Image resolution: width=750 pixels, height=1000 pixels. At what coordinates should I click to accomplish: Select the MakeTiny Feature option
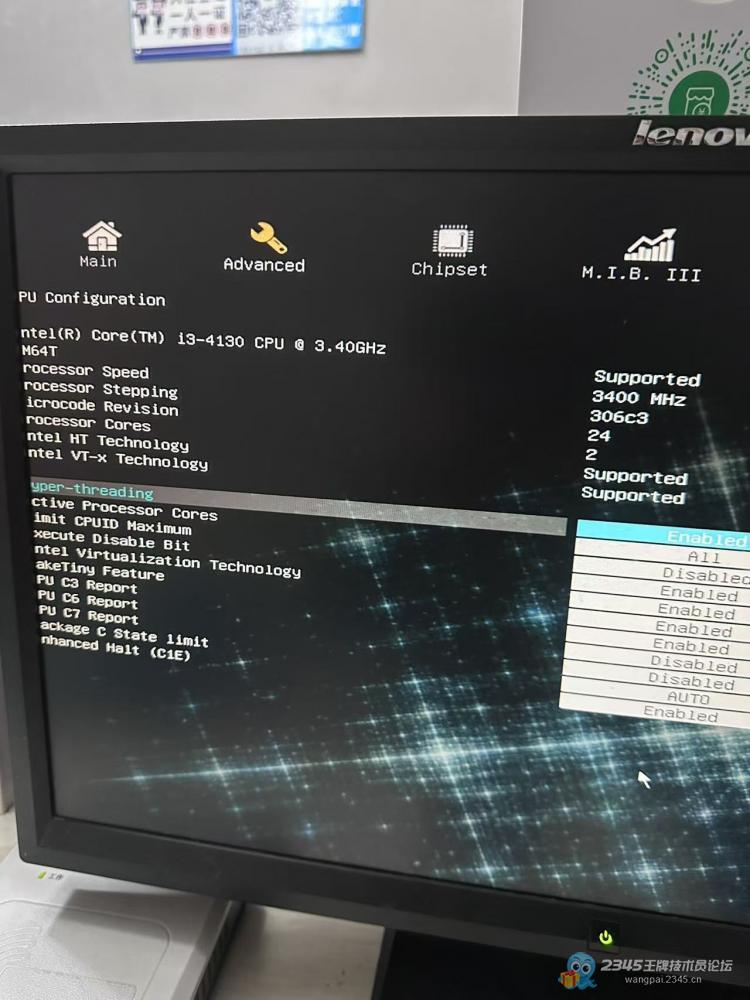(98, 571)
